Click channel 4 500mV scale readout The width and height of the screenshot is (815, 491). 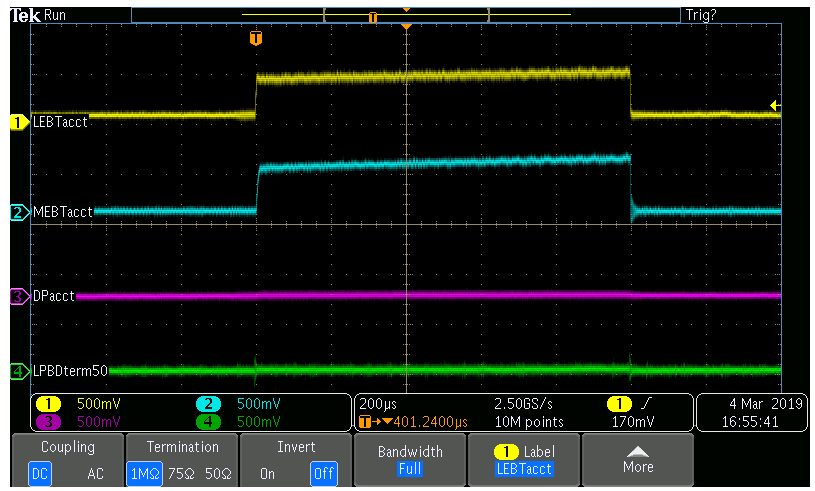point(258,421)
